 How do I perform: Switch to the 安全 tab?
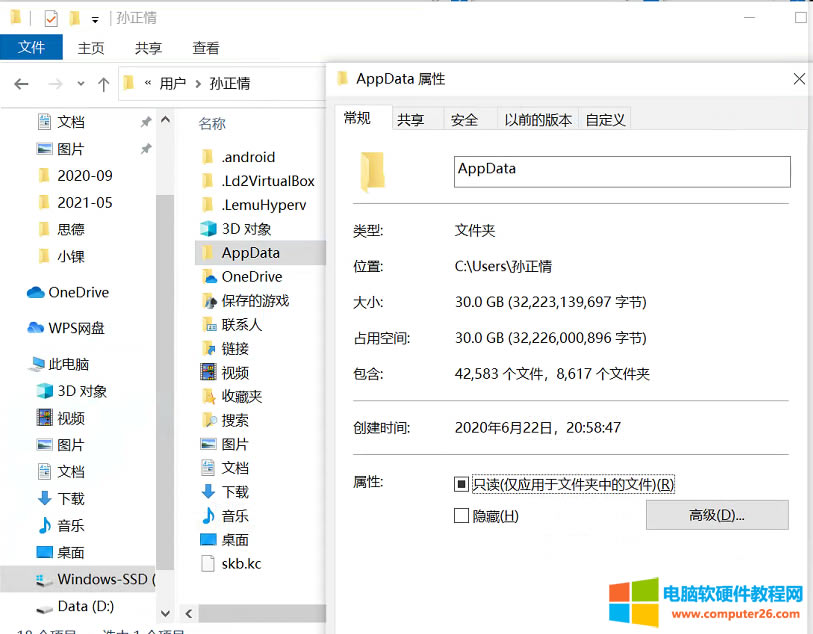pyautogui.click(x=464, y=120)
